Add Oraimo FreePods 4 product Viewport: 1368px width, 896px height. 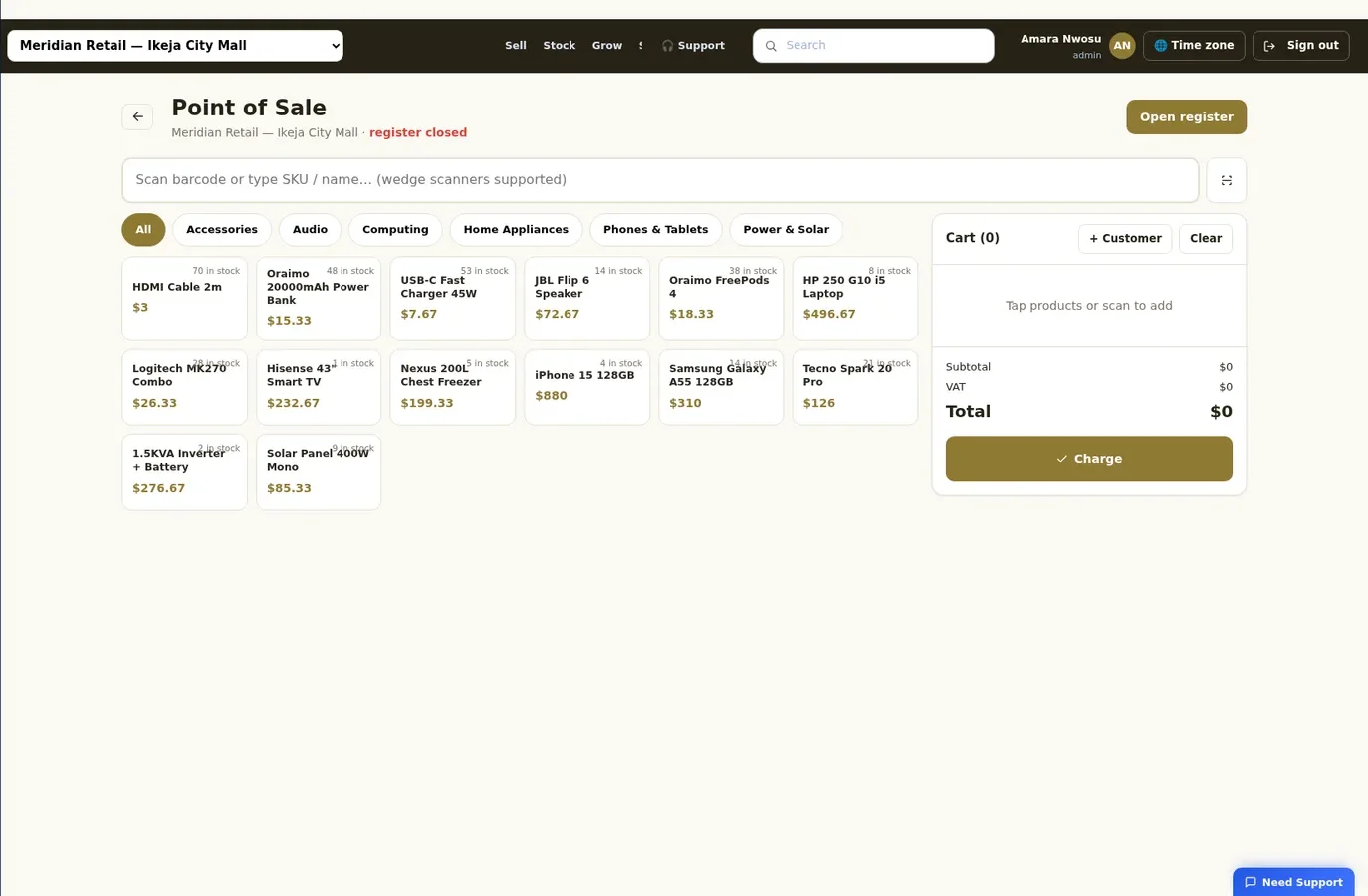coord(721,299)
